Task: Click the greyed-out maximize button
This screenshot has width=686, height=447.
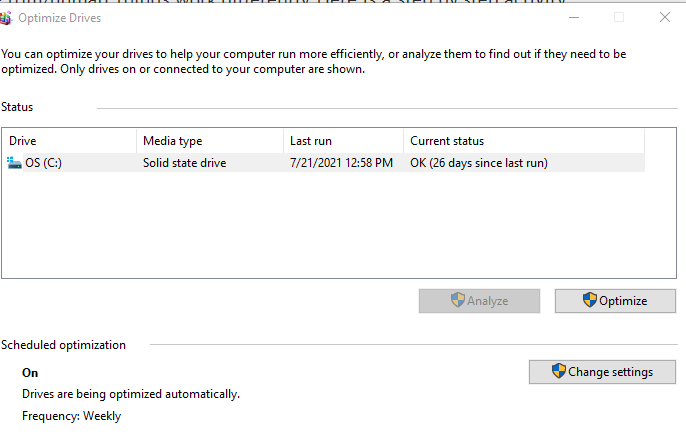Action: pyautogui.click(x=619, y=17)
